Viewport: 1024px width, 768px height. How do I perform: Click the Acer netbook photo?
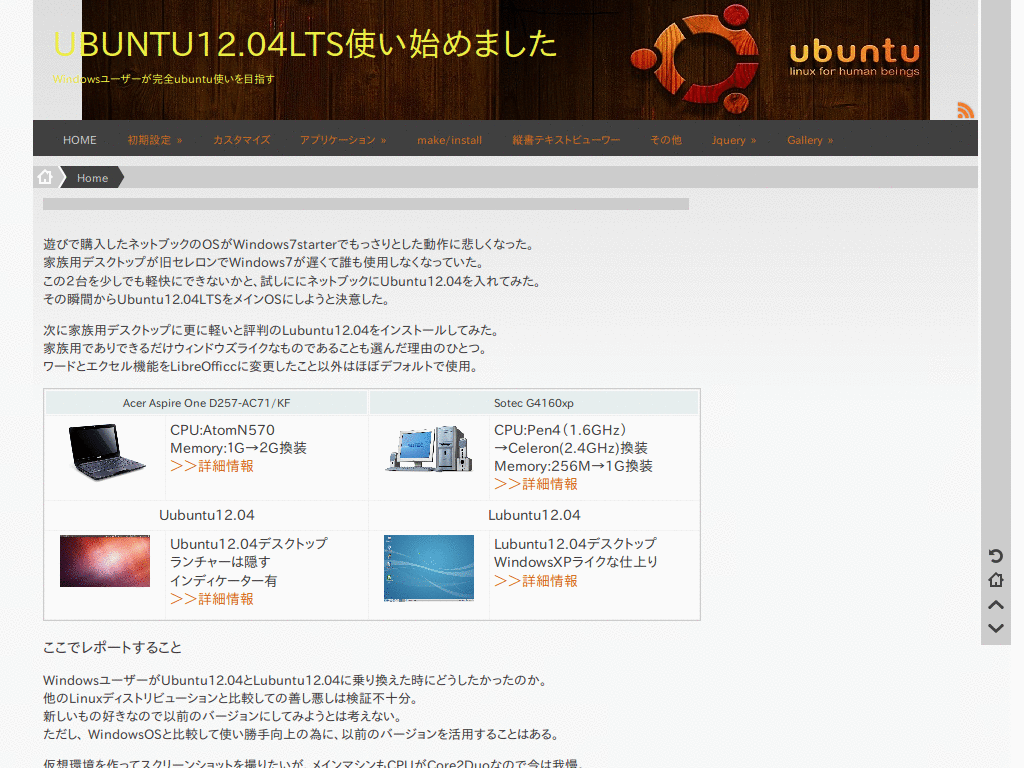pos(106,451)
